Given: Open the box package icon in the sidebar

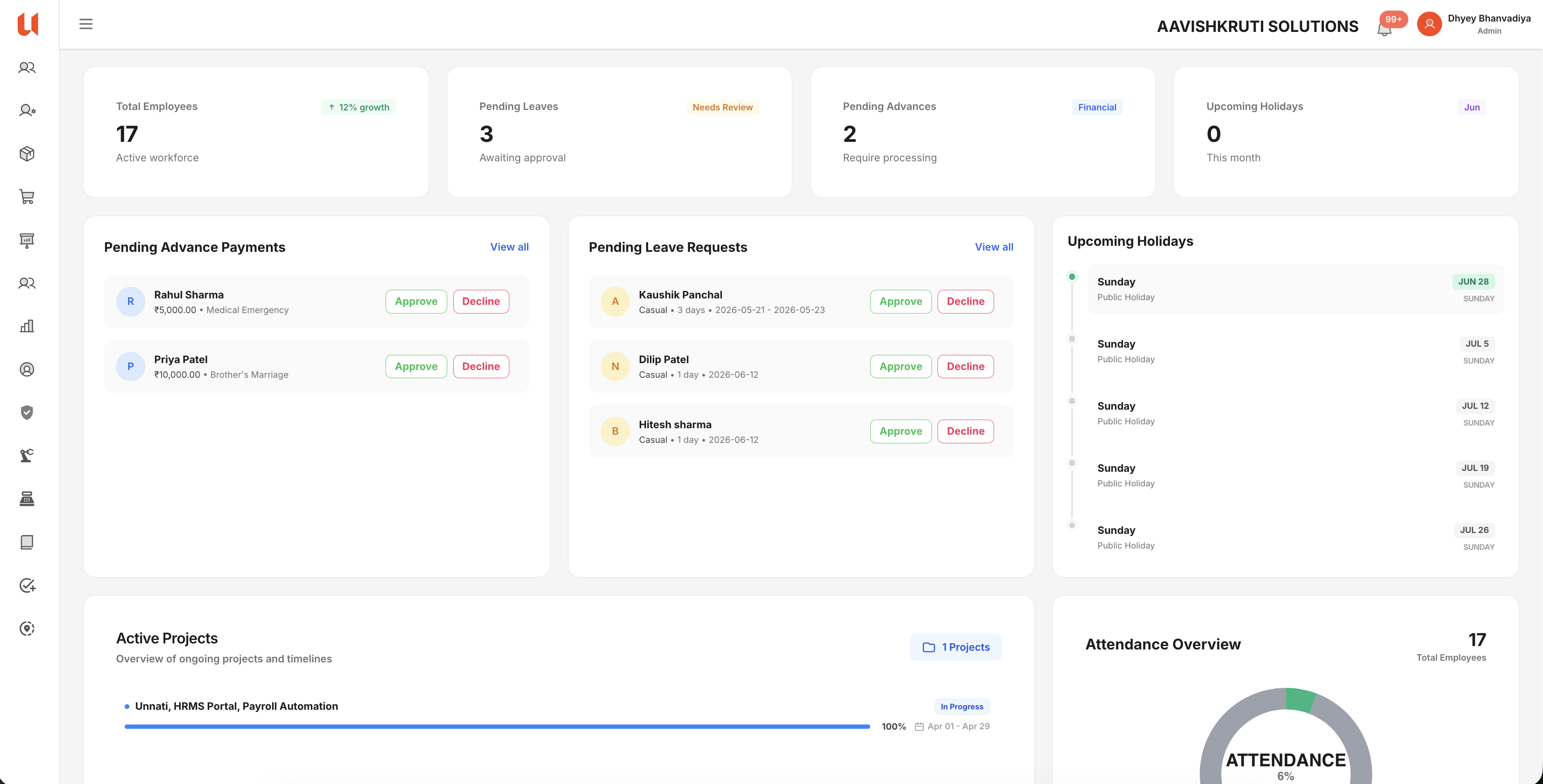Looking at the screenshot, I should pyautogui.click(x=27, y=154).
